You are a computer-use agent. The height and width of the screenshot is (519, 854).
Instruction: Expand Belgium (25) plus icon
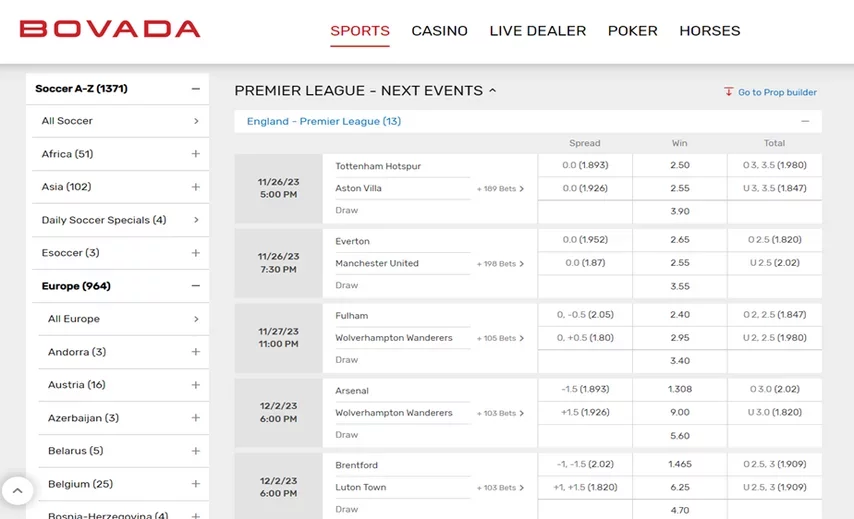pos(196,484)
